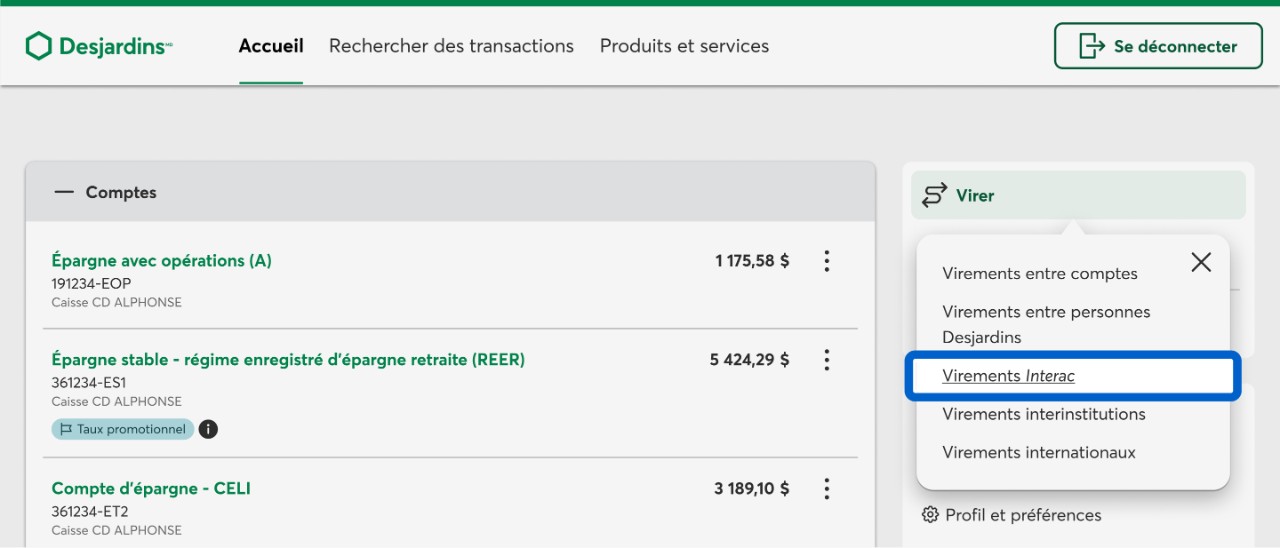Switch to Accueil tab
This screenshot has width=1280, height=548.
(x=271, y=46)
